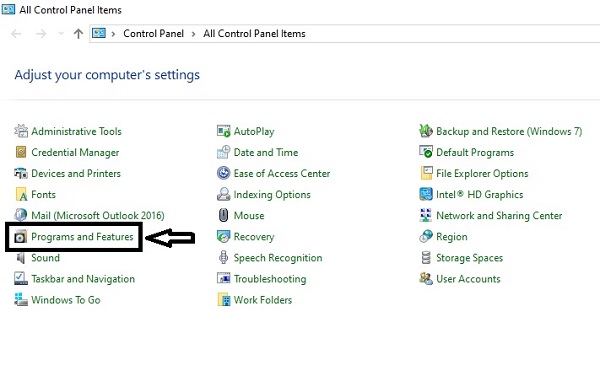Open the Region link
Image resolution: width=600 pixels, height=376 pixels.
click(452, 237)
